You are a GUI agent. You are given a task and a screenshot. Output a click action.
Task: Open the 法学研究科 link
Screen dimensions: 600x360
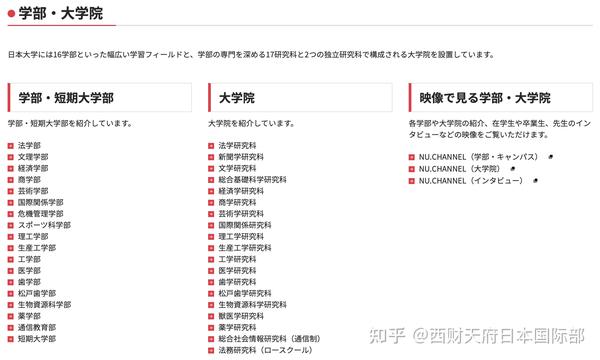click(x=237, y=145)
